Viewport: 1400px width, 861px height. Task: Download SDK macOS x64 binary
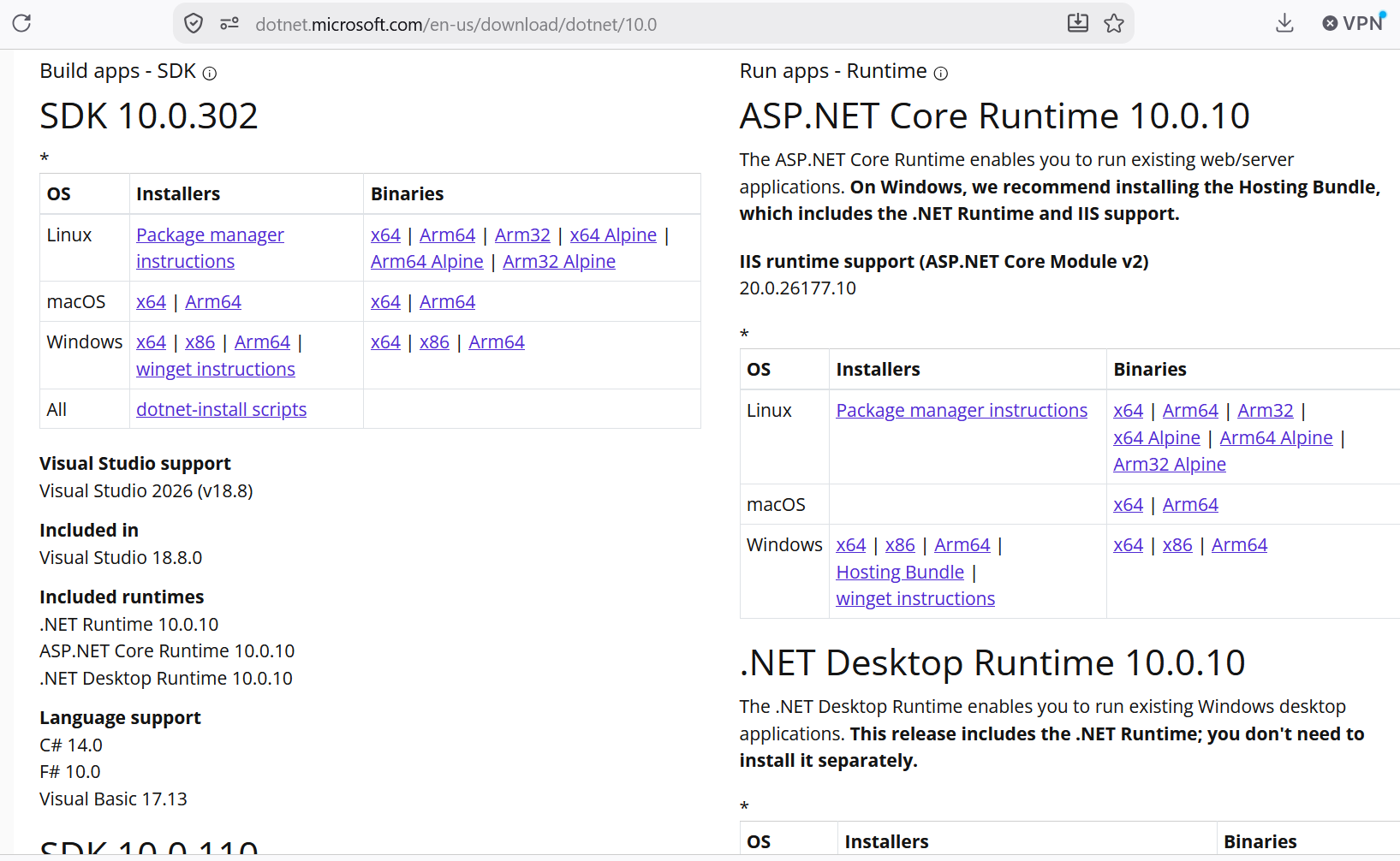[385, 302]
